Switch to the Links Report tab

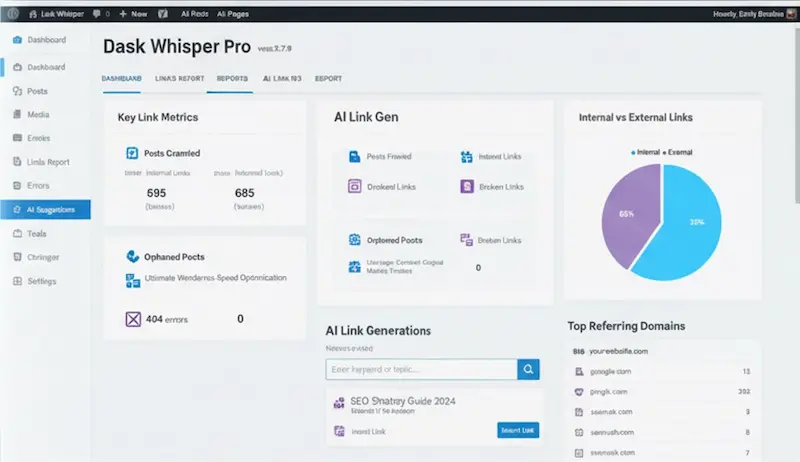[180, 79]
